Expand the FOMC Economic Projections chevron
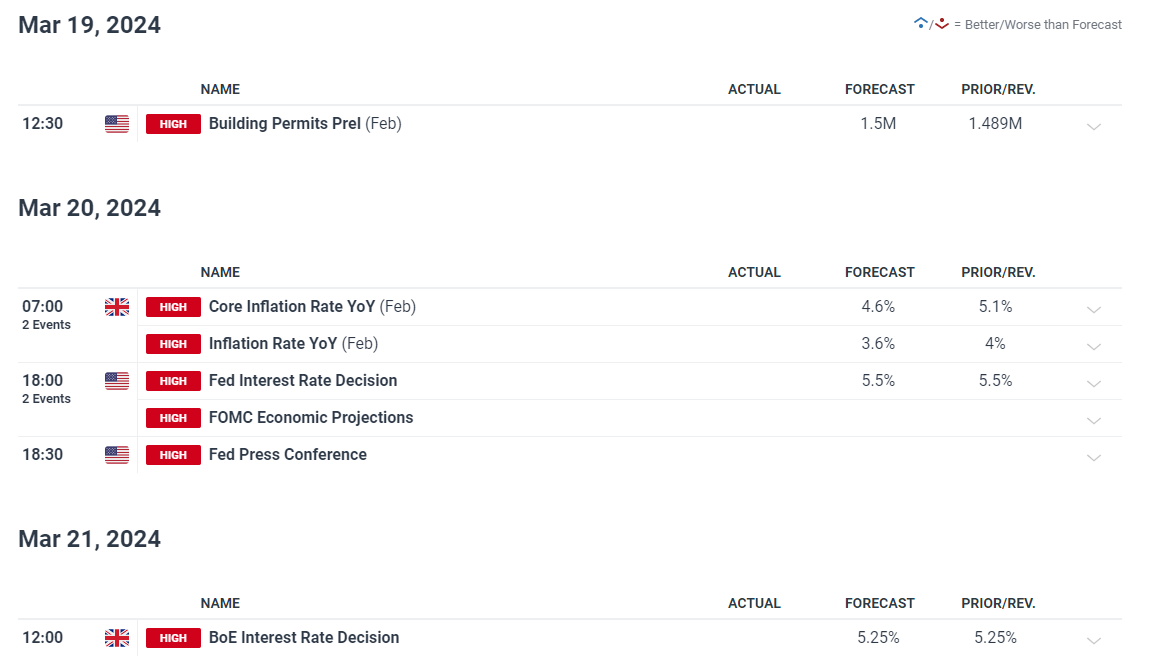1158x658 pixels. (x=1094, y=420)
